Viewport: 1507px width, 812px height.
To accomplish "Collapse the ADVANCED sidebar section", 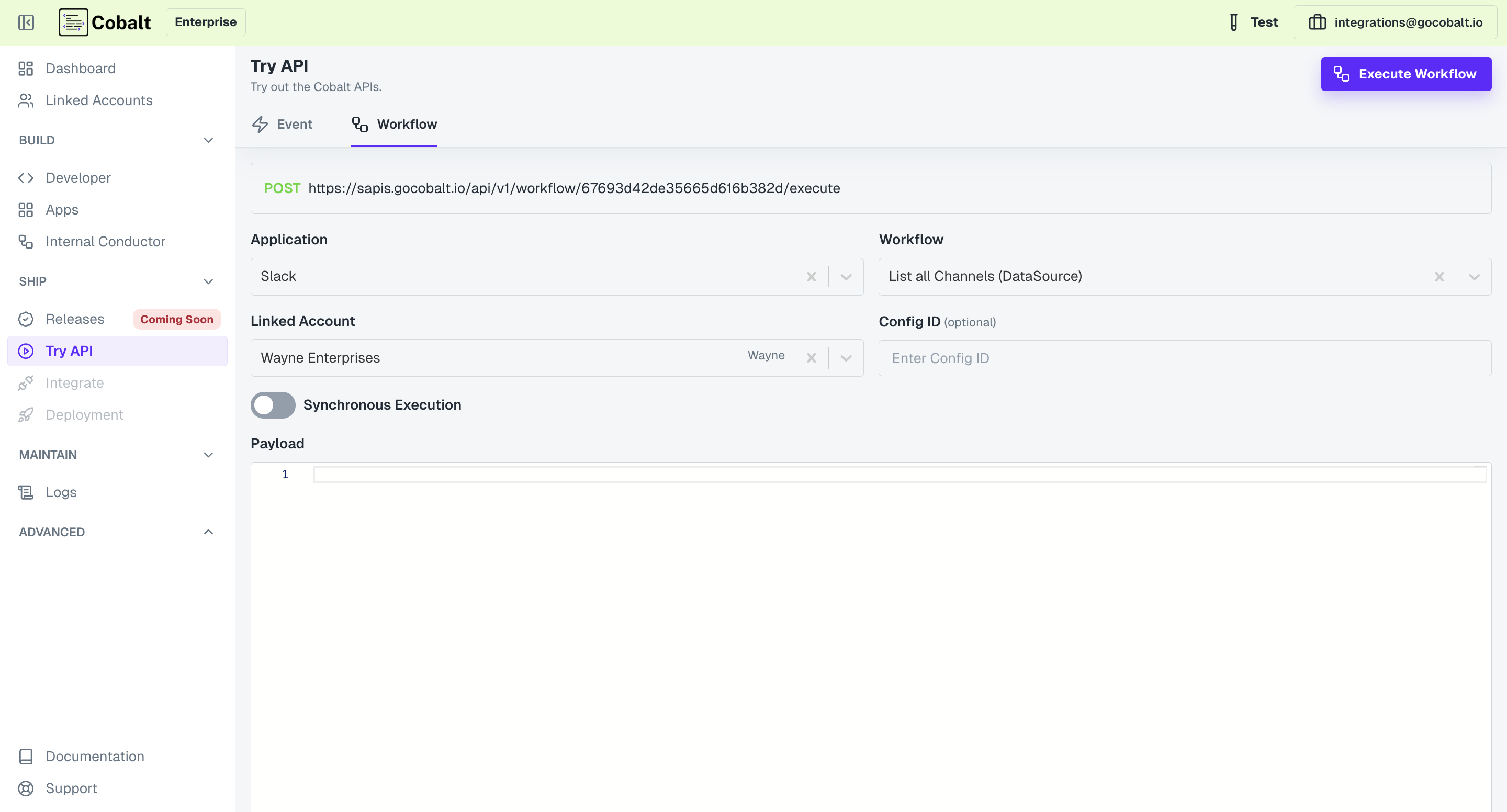I will tap(208, 532).
